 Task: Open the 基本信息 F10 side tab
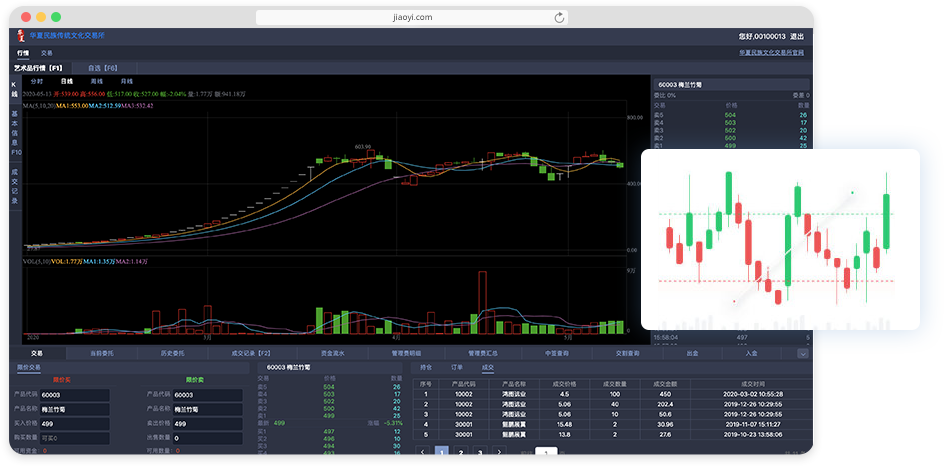15,133
